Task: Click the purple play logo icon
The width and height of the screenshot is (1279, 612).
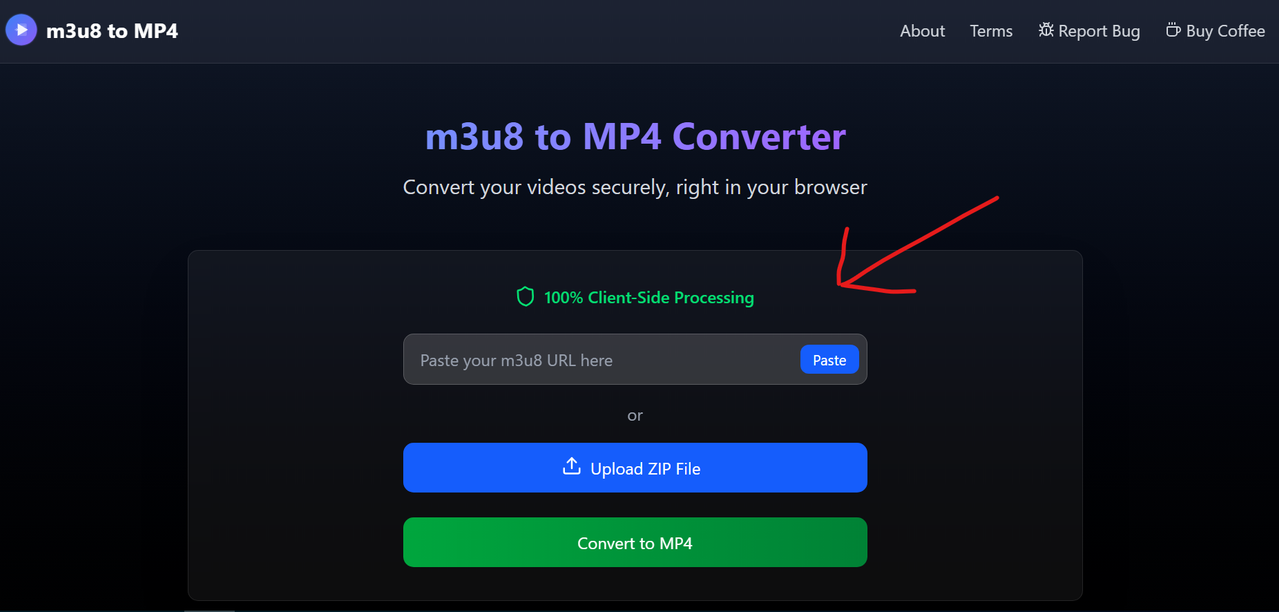Action: coord(21,30)
